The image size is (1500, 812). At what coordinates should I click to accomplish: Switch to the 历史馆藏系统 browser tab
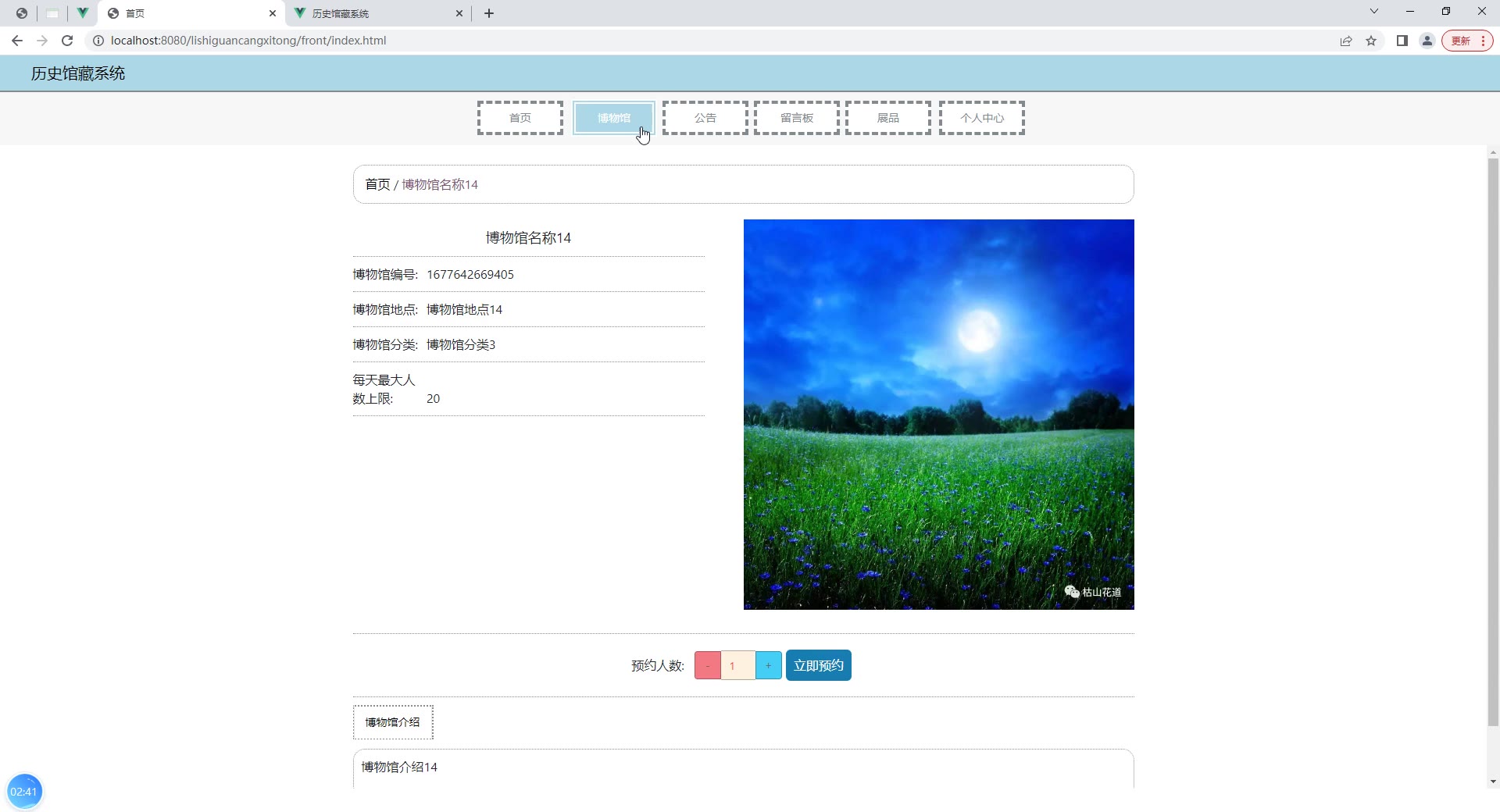378,13
